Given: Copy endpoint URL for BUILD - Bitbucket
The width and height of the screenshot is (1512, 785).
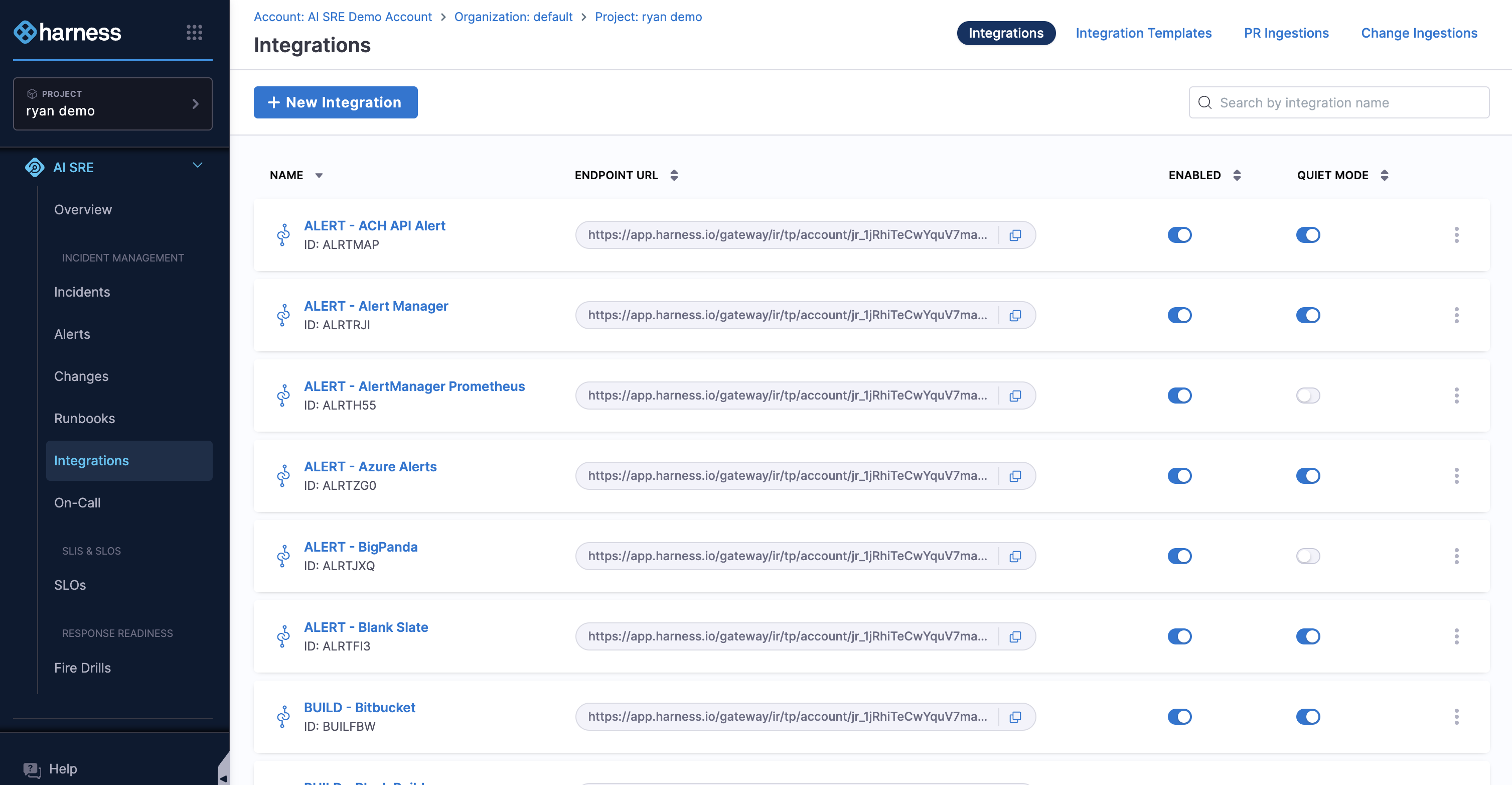Looking at the screenshot, I should pos(1015,717).
